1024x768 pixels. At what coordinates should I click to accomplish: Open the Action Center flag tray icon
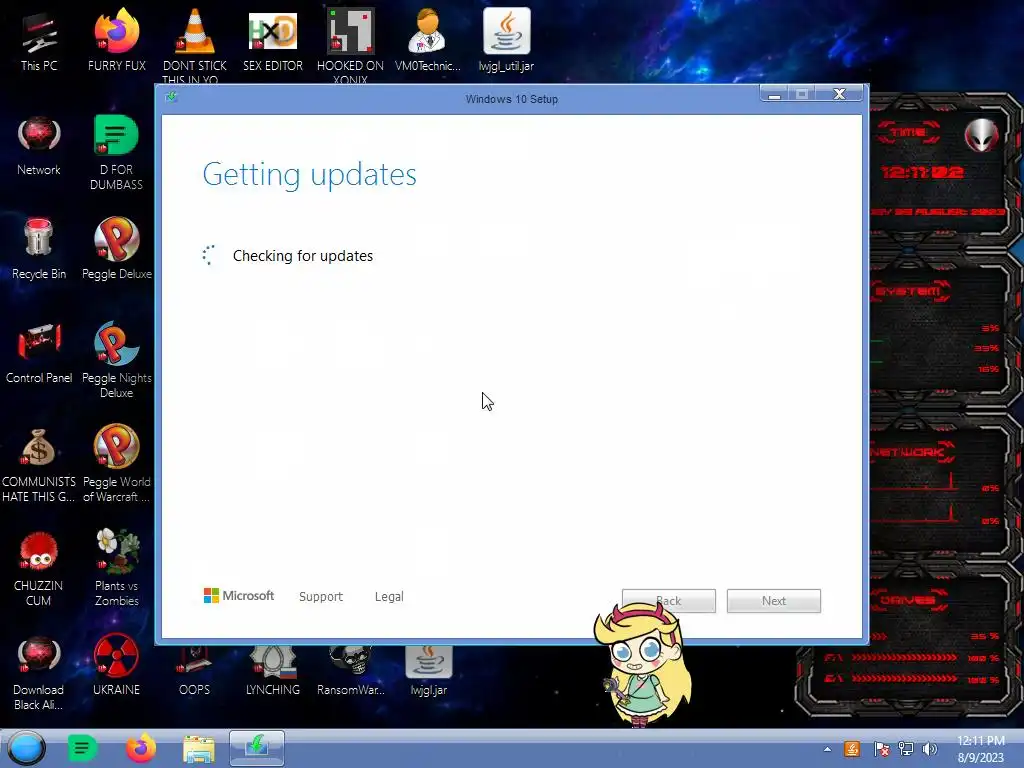880,749
